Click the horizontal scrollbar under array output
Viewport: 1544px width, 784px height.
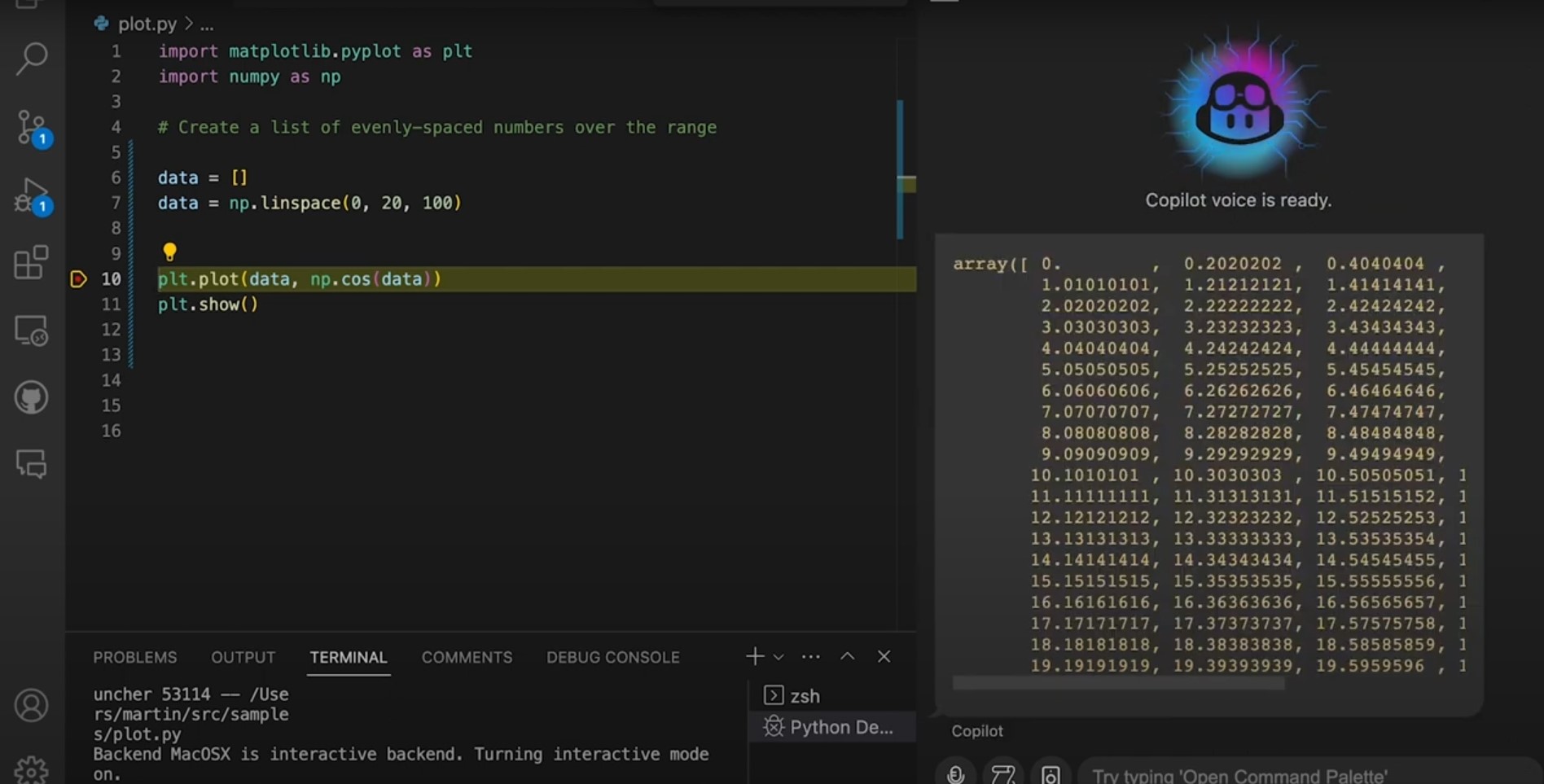tap(1118, 683)
